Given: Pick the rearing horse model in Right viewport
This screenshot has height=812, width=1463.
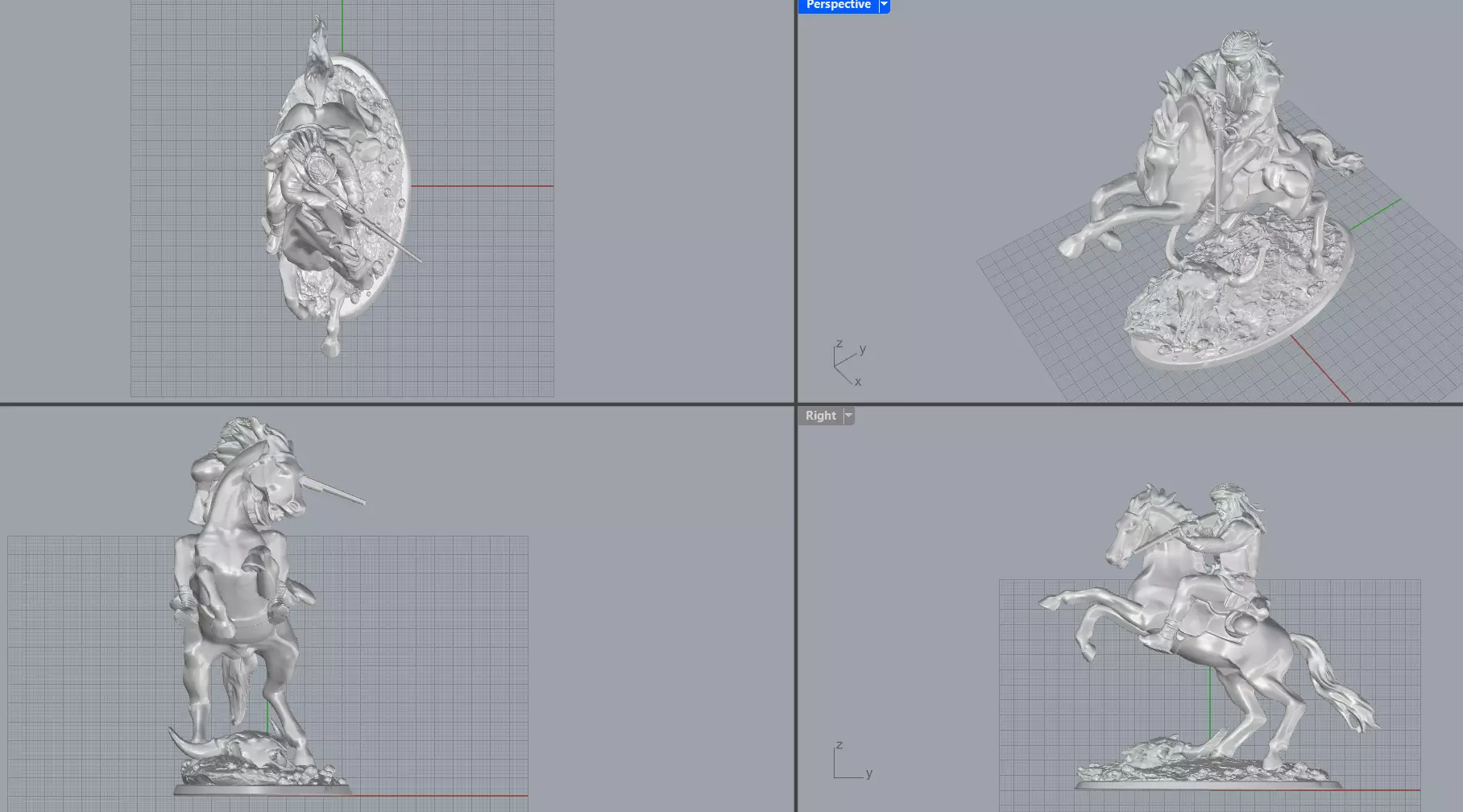Looking at the screenshot, I should click(x=1208, y=636).
